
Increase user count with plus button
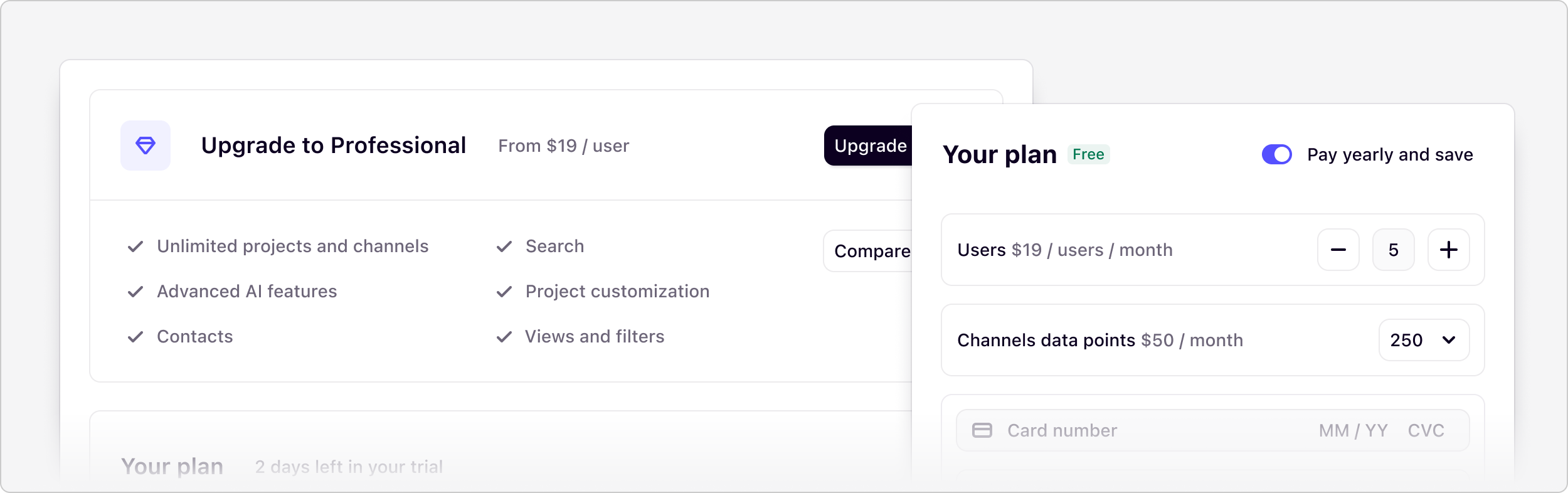[x=1448, y=250]
